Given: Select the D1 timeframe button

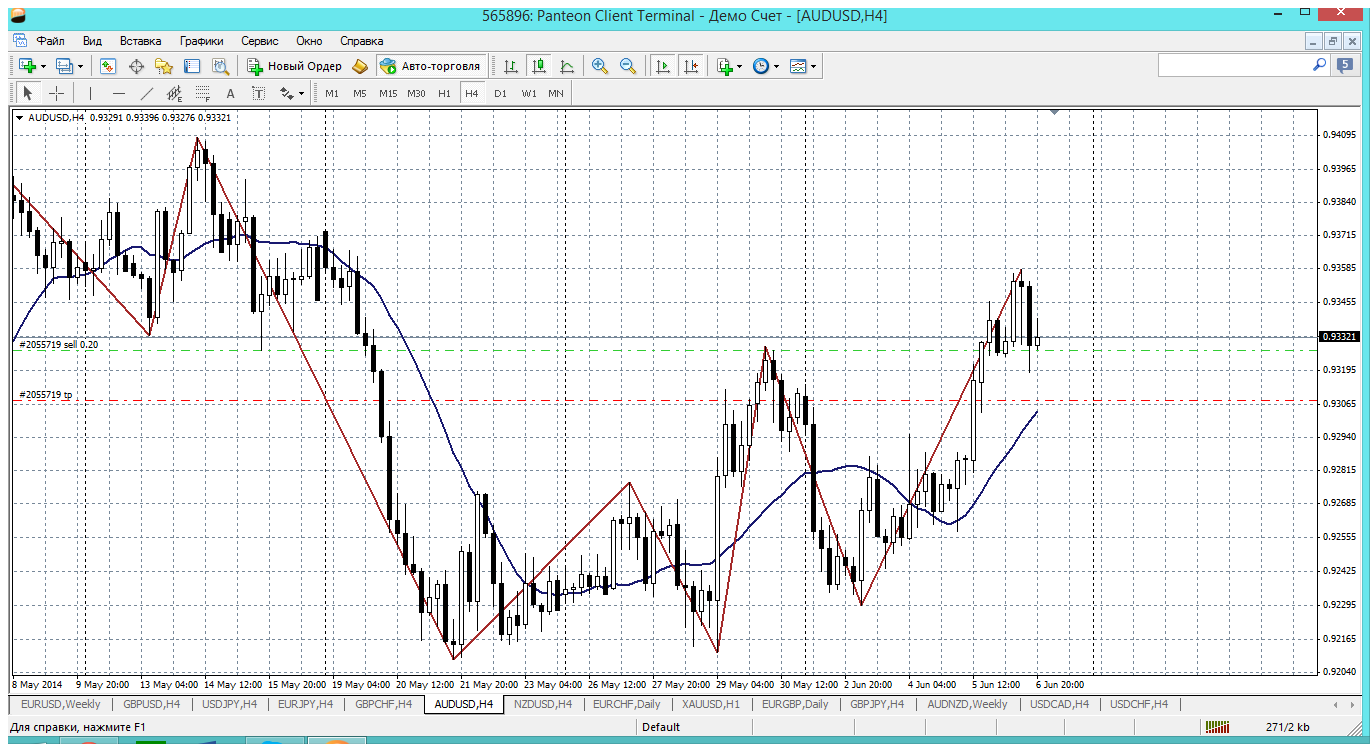Looking at the screenshot, I should point(500,93).
